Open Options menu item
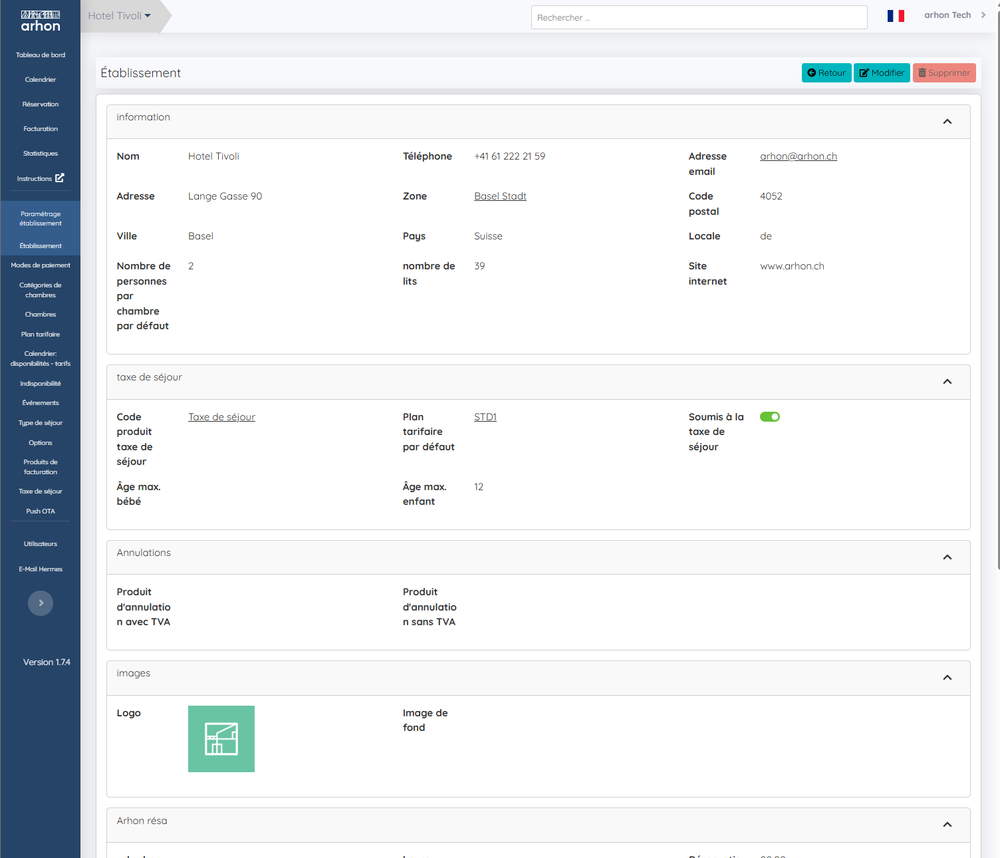 click(x=40, y=443)
